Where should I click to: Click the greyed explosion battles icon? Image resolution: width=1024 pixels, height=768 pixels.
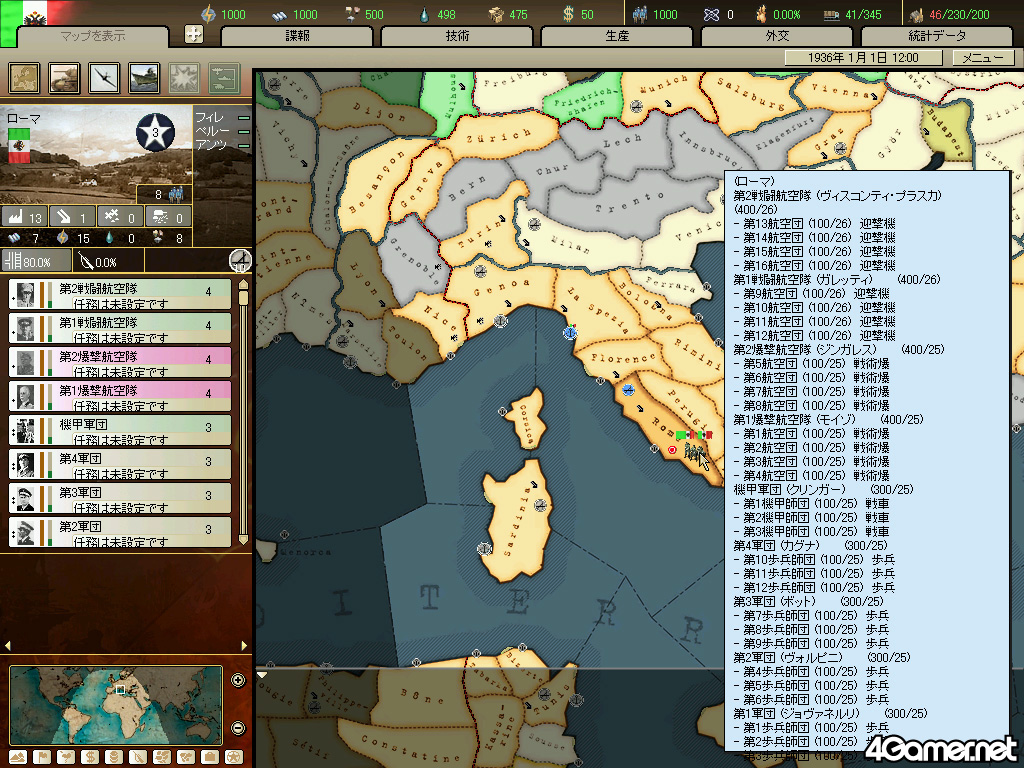coord(184,78)
